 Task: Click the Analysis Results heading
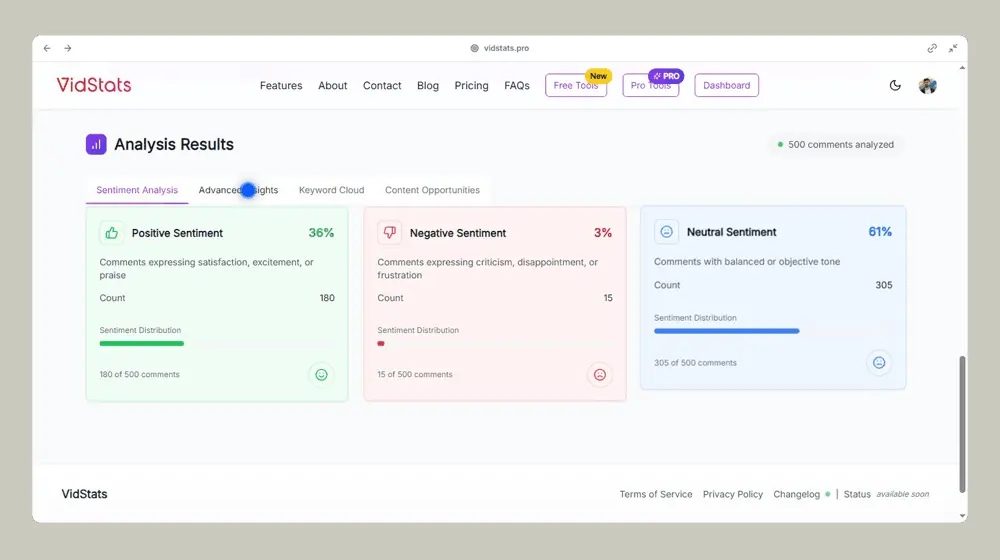[x=174, y=145]
